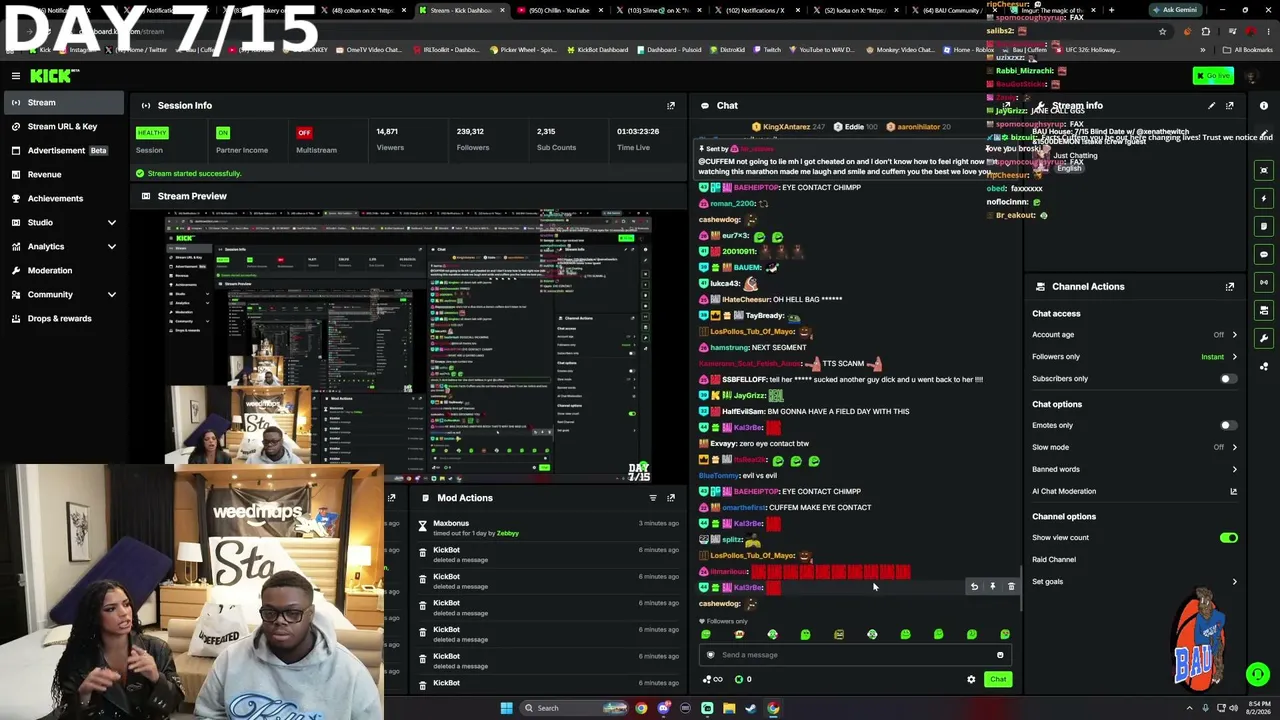Click the chat bubble icon in right sidebar
Screen dimensions: 1280x720
point(1264,254)
